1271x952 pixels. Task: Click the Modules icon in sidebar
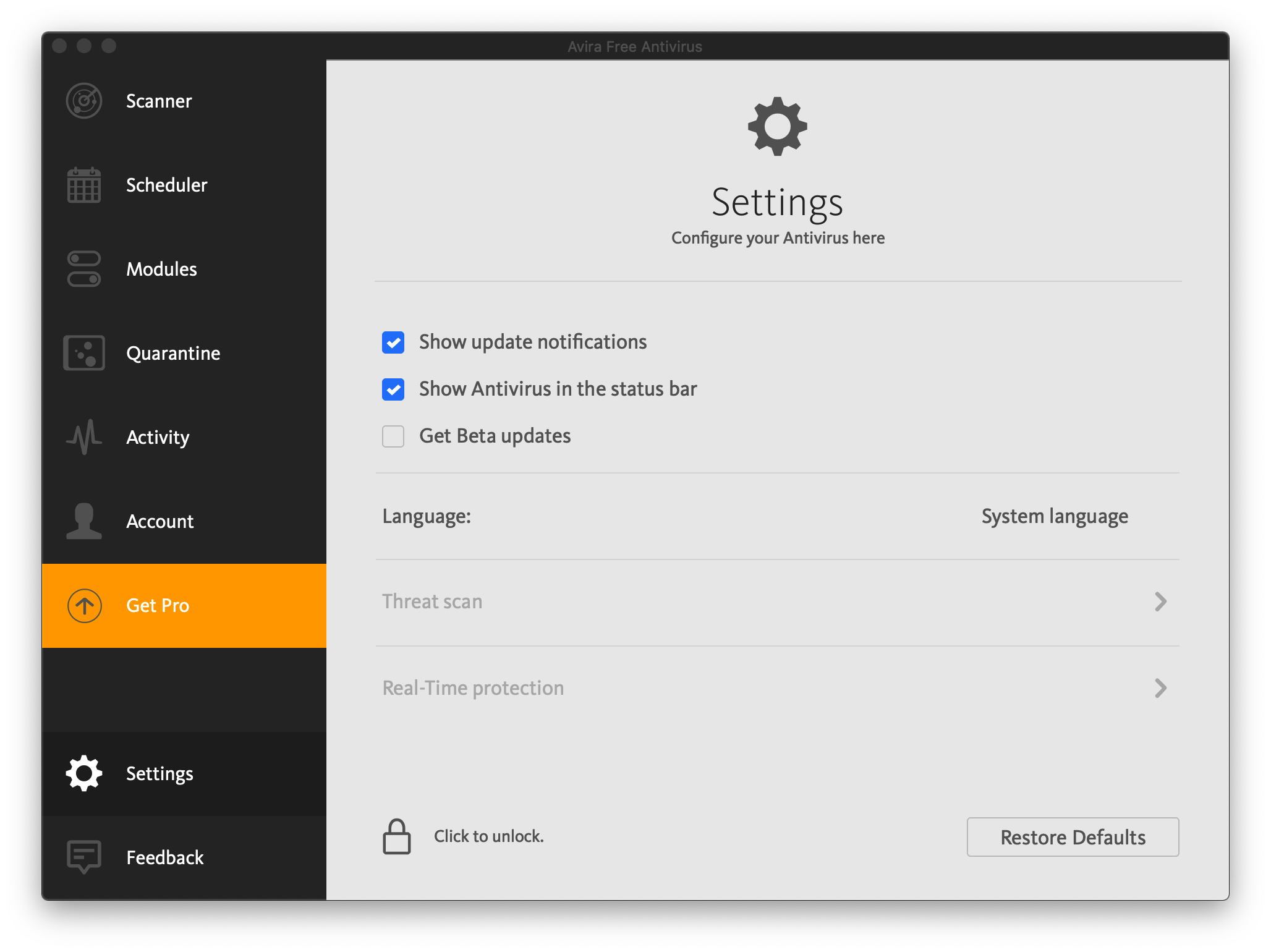pos(84,267)
